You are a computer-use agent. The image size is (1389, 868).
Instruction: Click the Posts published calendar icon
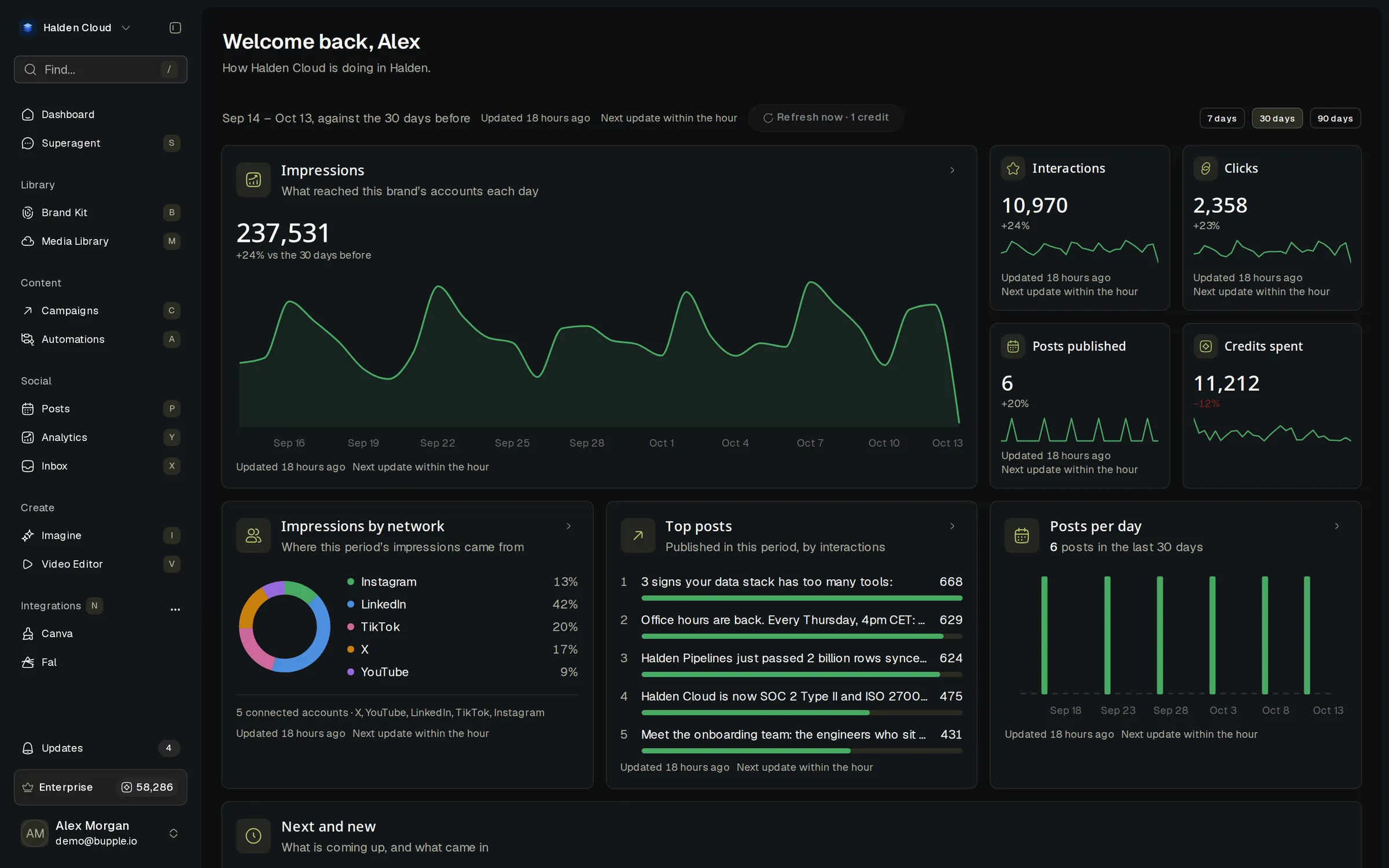point(1013,346)
